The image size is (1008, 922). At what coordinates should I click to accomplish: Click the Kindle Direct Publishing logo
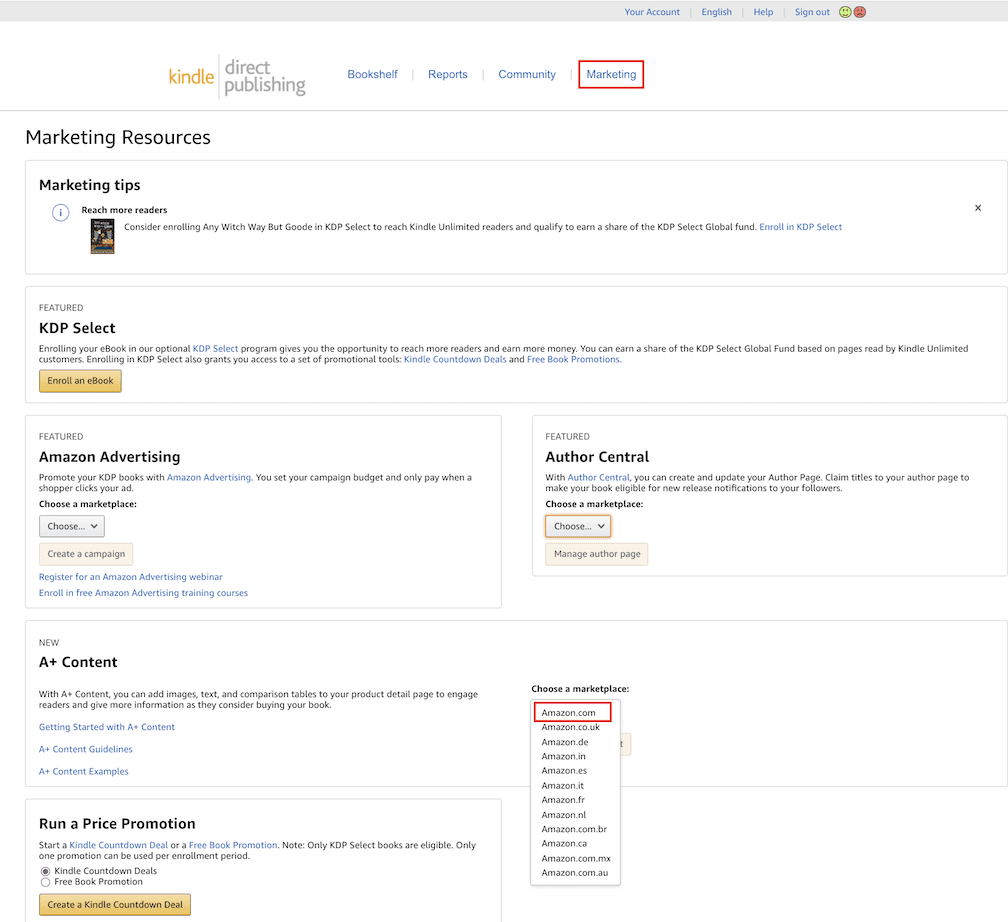237,77
